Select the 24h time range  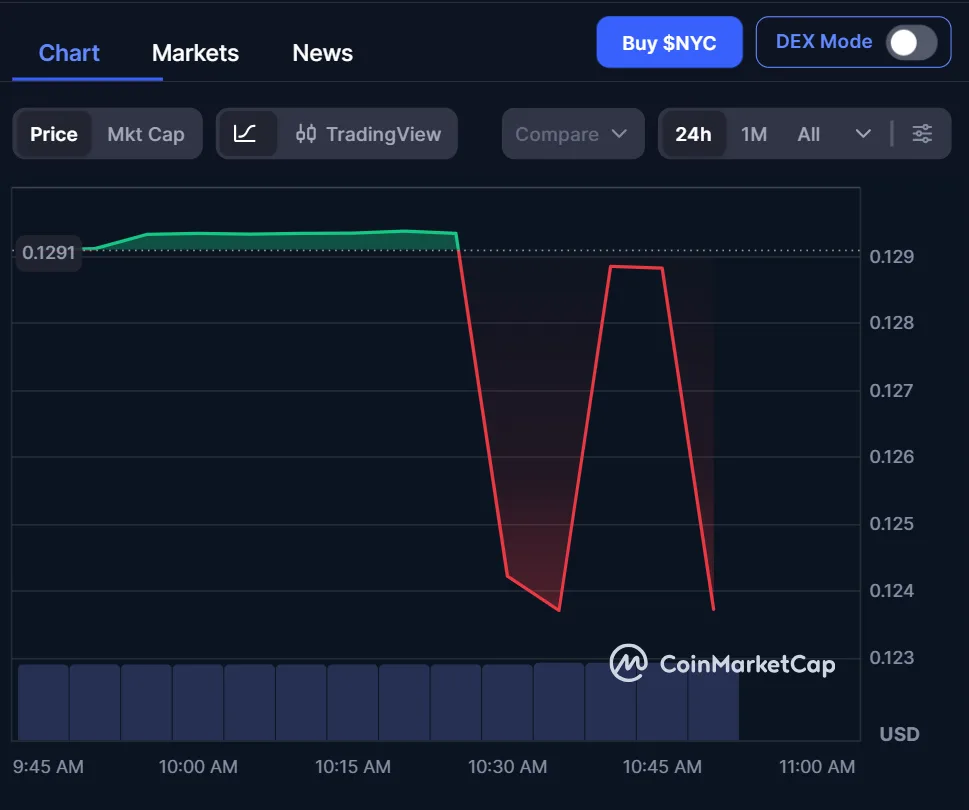click(x=694, y=132)
